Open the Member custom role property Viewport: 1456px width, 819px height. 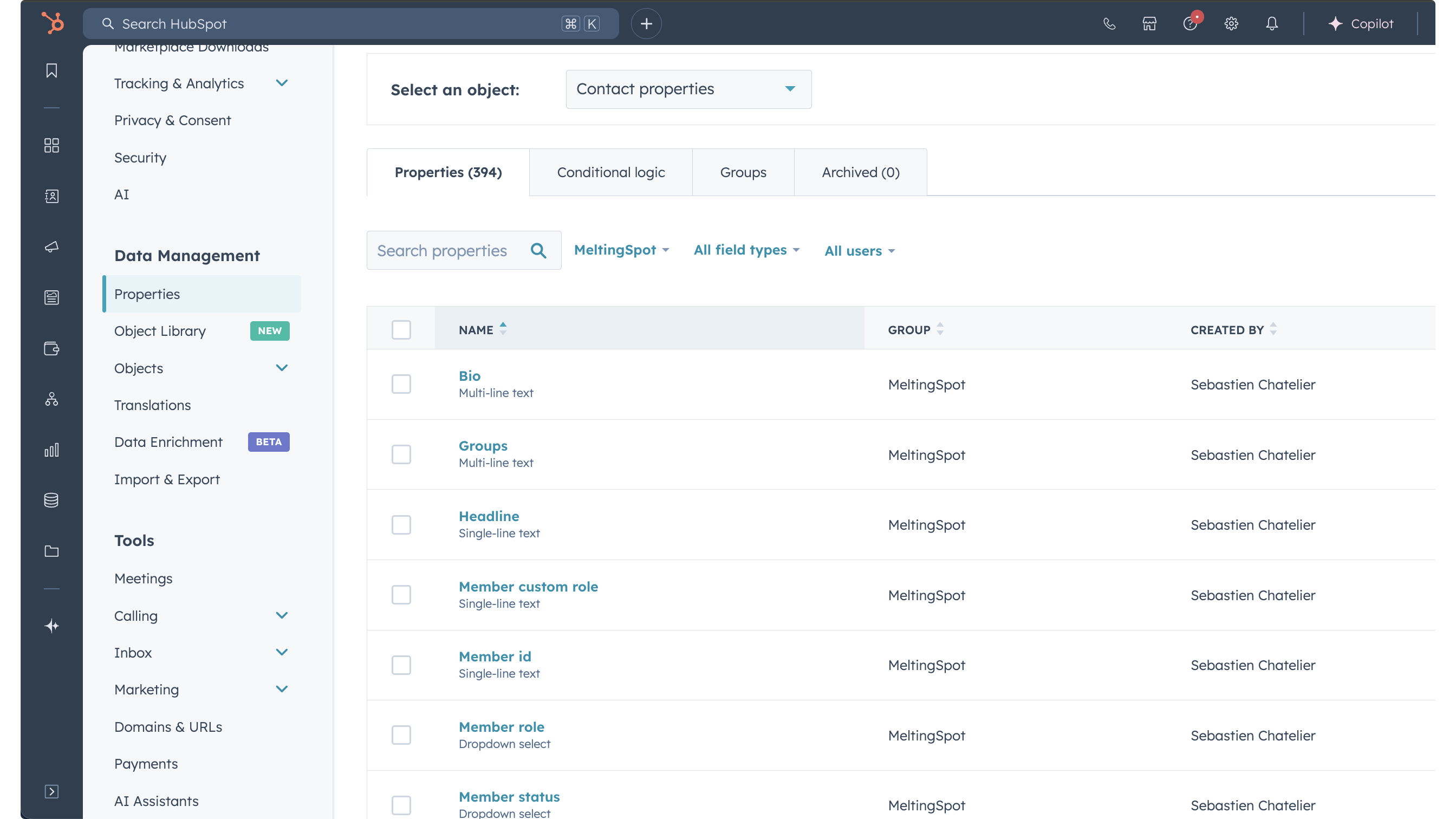click(528, 587)
